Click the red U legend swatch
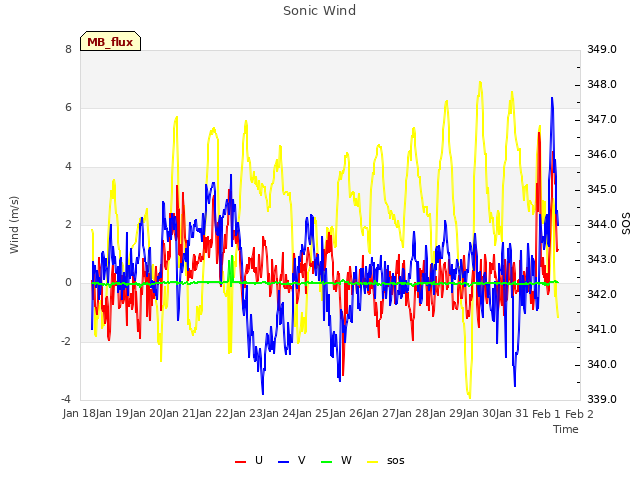This screenshot has height=480, width=640. [240, 462]
